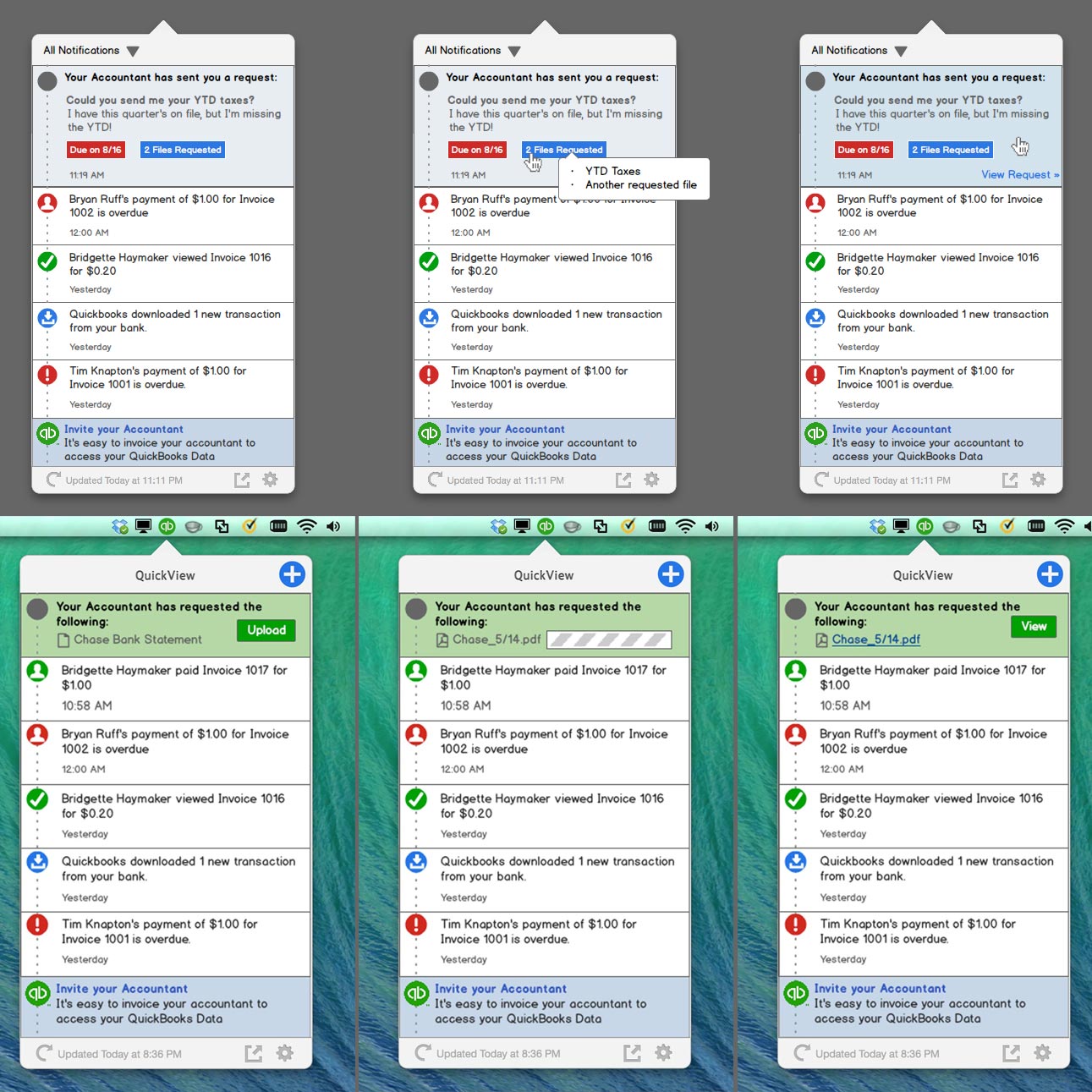This screenshot has width=1092, height=1092.
Task: Click red exclamation icon beside Tim Knapton, Upload panel
Action: tap(37, 925)
